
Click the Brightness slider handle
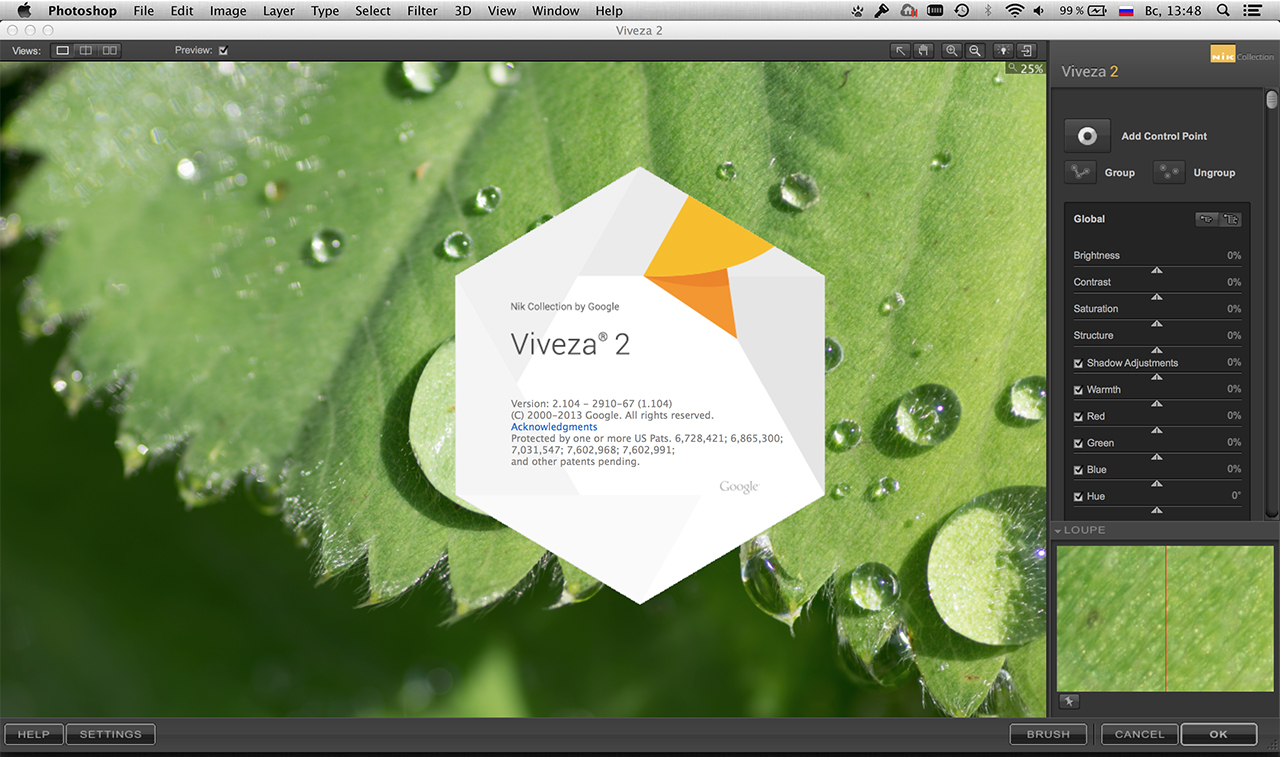point(1157,270)
